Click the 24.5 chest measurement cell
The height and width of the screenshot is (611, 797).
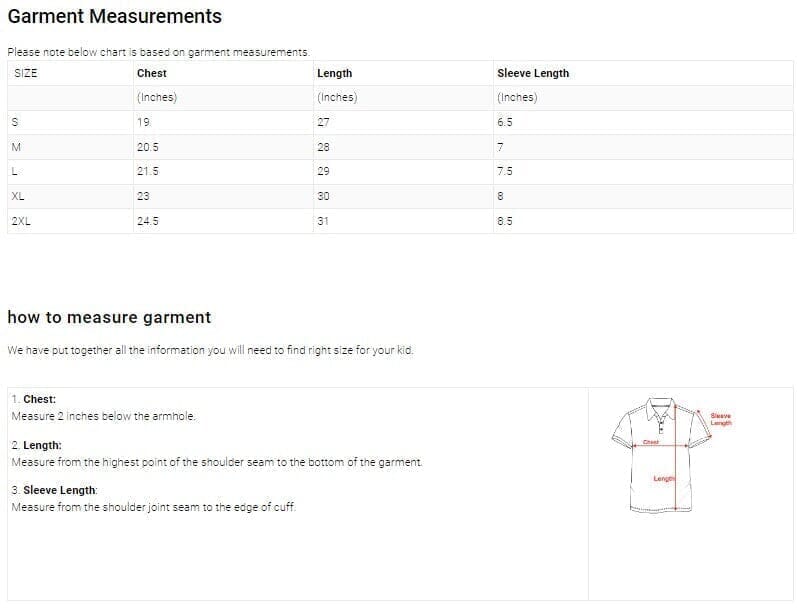click(148, 221)
